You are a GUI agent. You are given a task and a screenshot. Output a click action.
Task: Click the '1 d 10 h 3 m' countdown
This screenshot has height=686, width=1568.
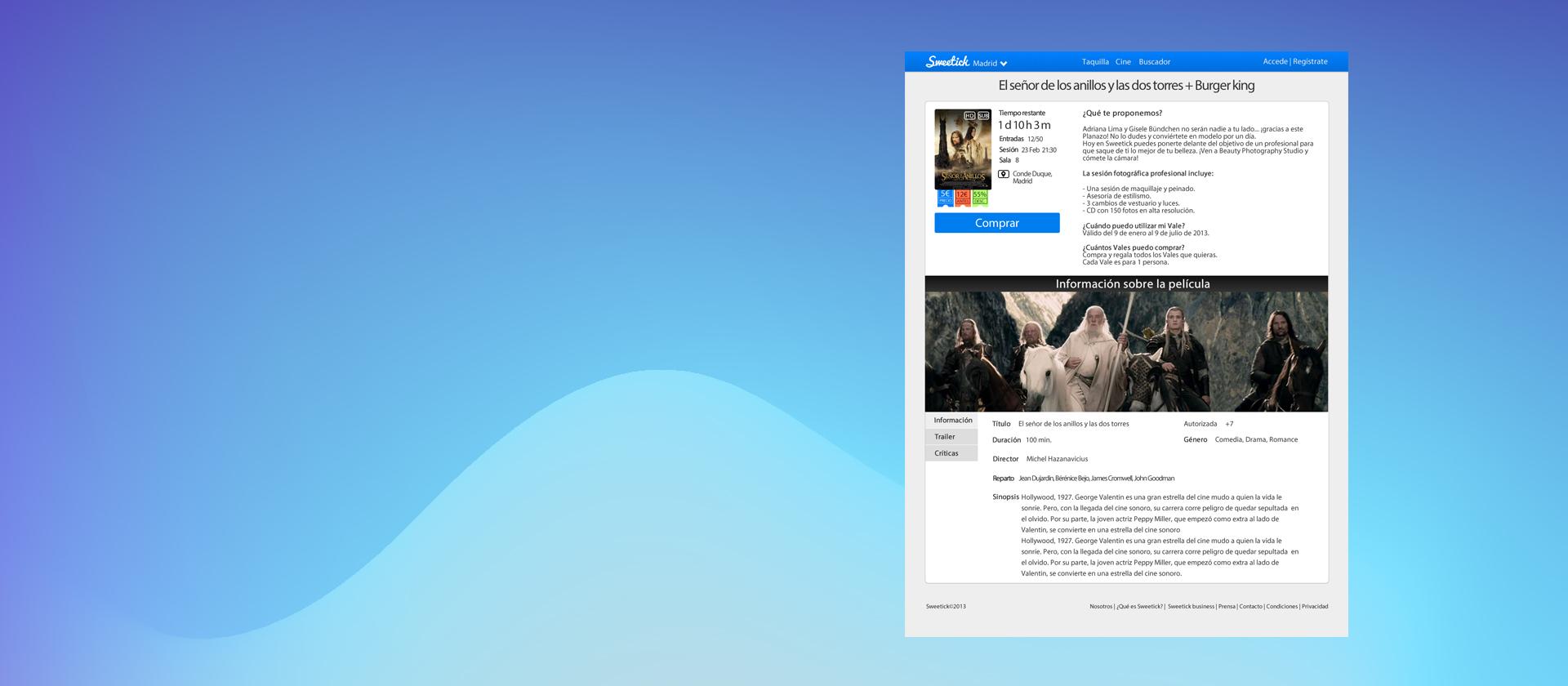point(1024,125)
